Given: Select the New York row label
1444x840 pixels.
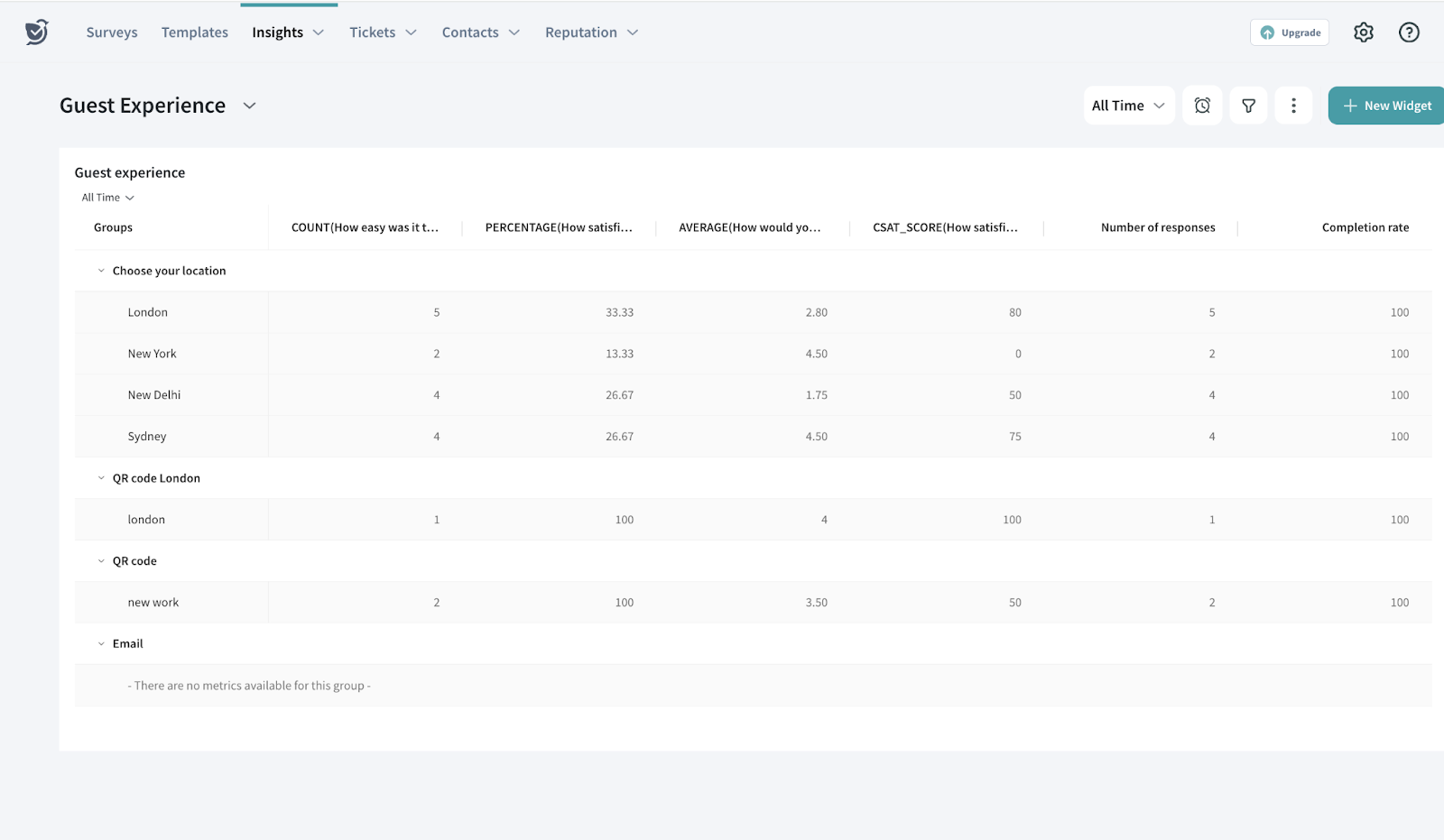Looking at the screenshot, I should (x=152, y=354).
